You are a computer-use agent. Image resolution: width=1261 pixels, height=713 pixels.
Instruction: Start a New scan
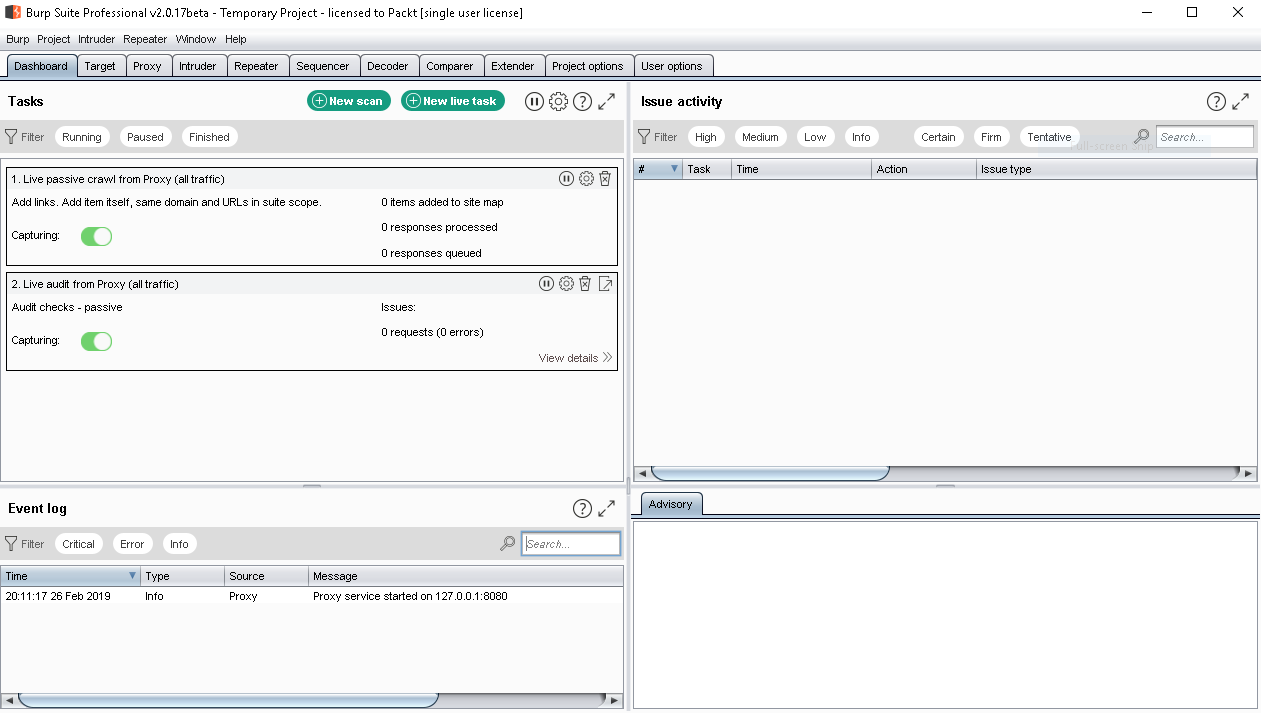click(349, 101)
